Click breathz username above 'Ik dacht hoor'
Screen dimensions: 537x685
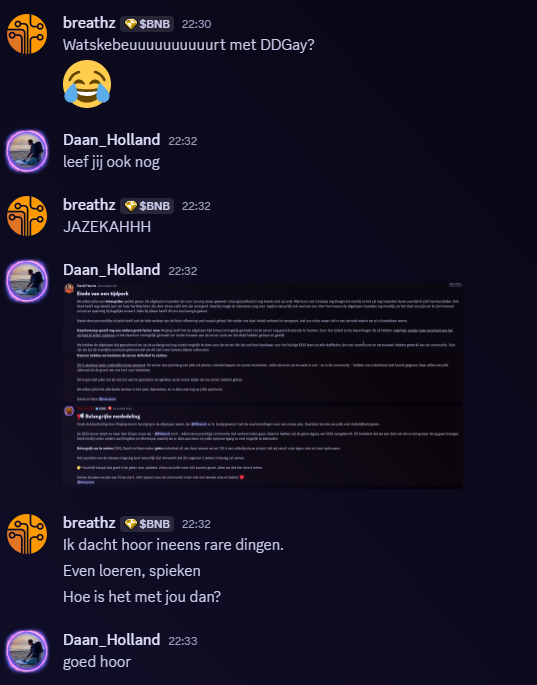point(89,522)
